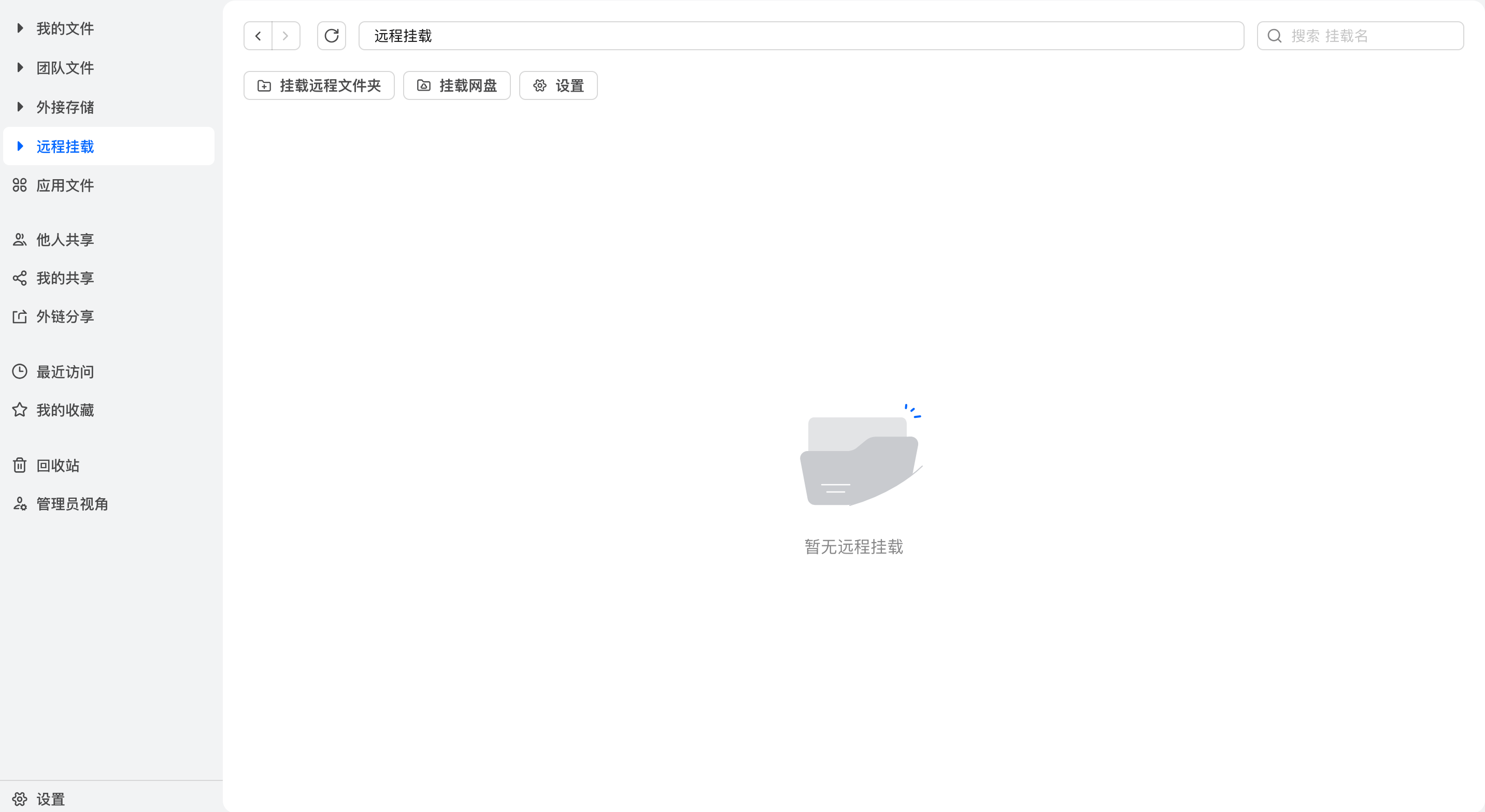
Task: Click the 挂载远程文件夹 button
Action: (x=319, y=85)
